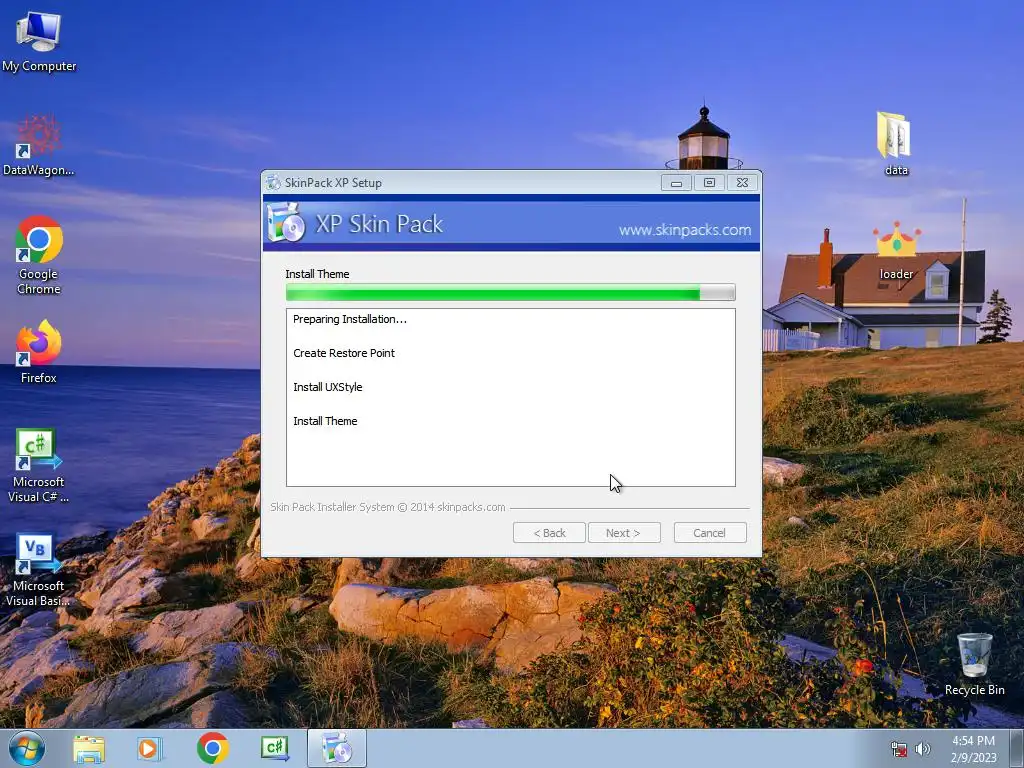Image resolution: width=1024 pixels, height=768 pixels.
Task: Select 'Create Restore Point' log line
Action: click(344, 353)
